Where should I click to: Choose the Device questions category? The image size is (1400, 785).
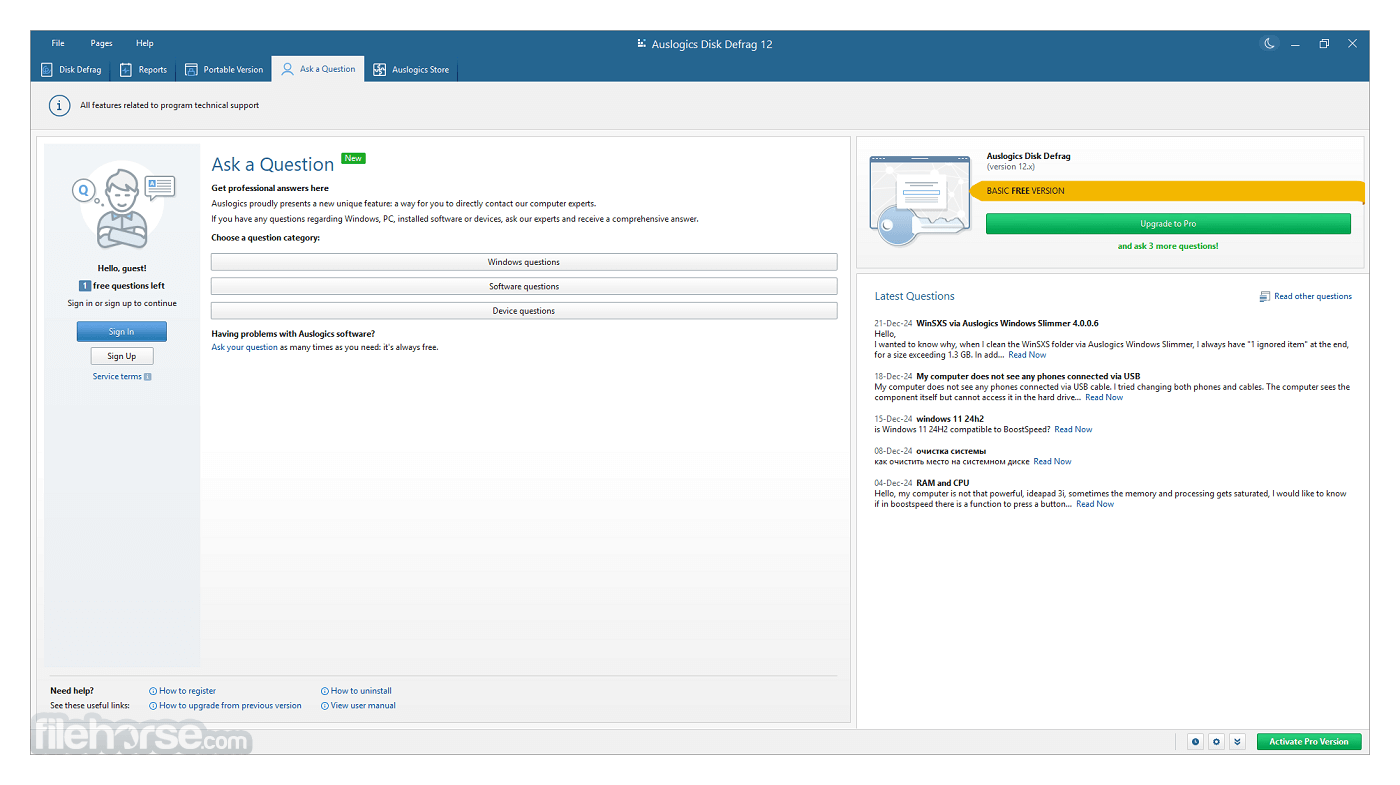click(524, 311)
